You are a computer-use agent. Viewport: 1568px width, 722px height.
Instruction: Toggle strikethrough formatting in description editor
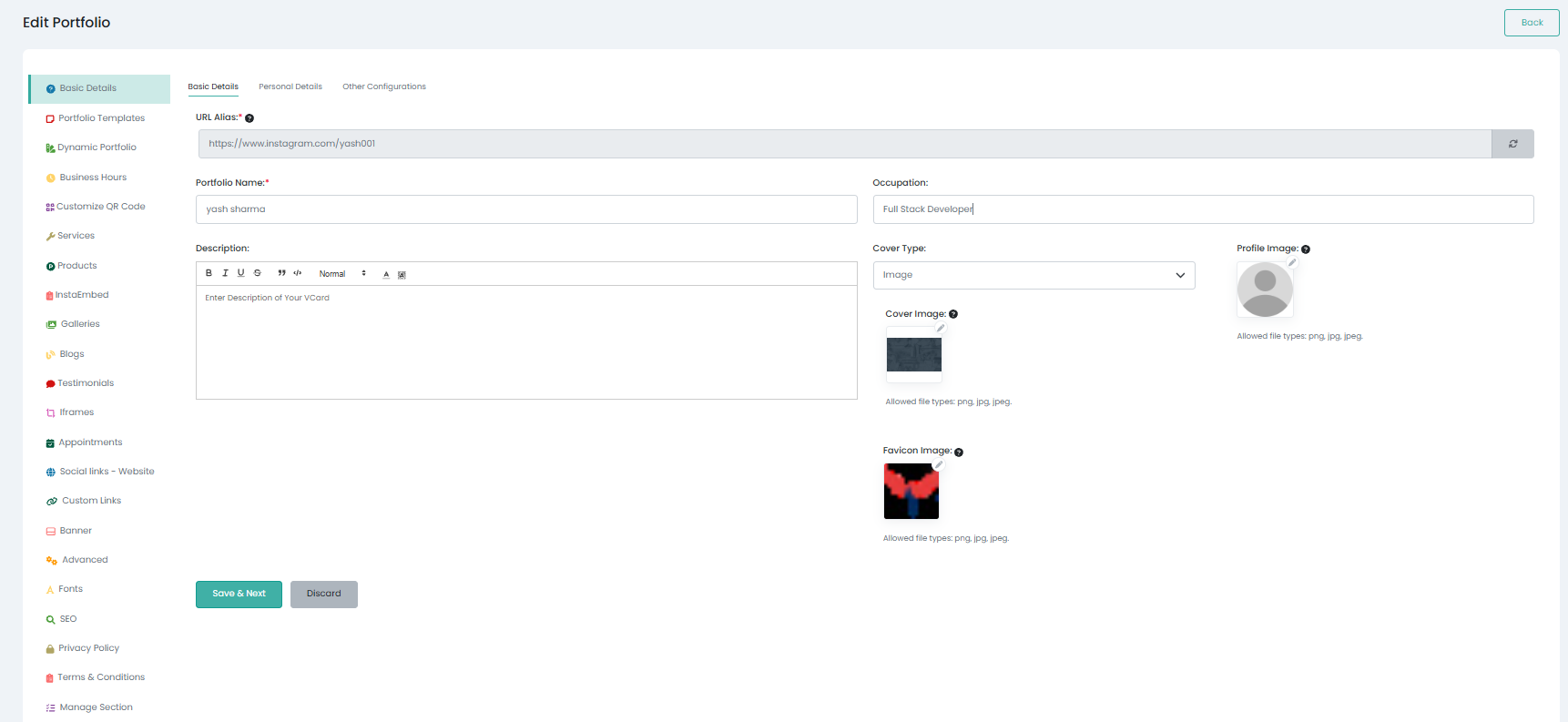258,273
